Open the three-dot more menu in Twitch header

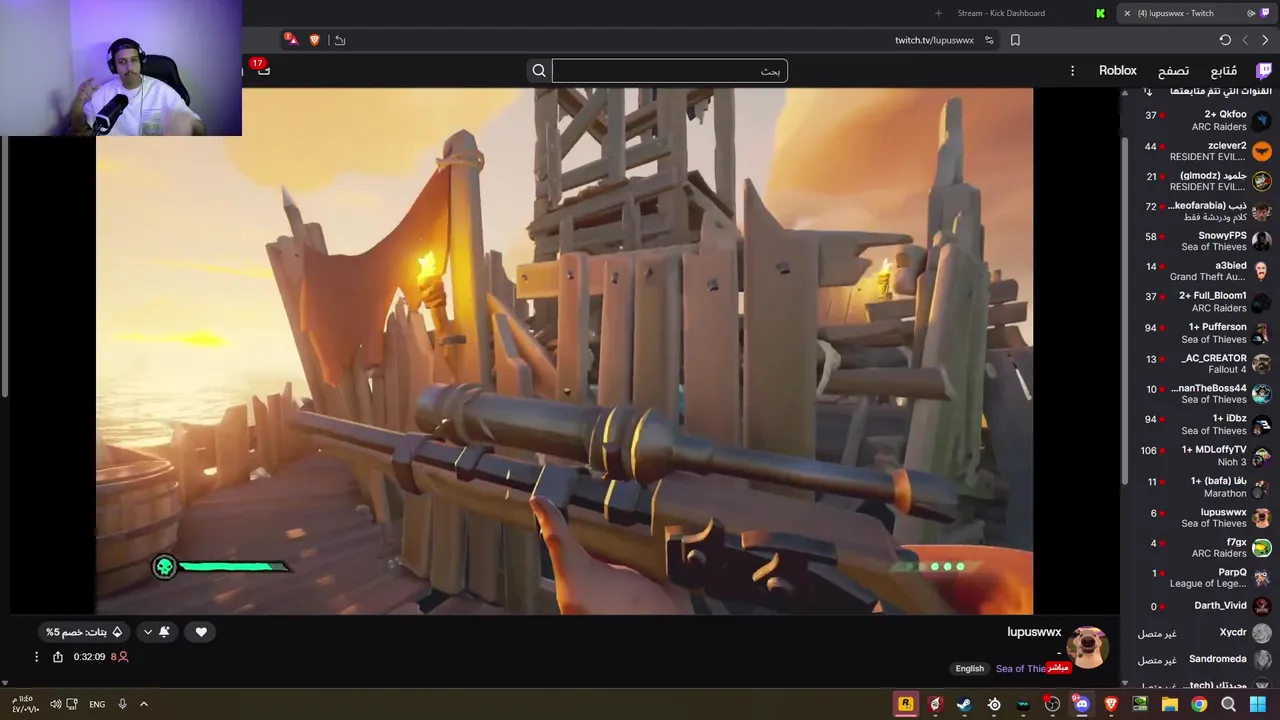[x=1072, y=70]
